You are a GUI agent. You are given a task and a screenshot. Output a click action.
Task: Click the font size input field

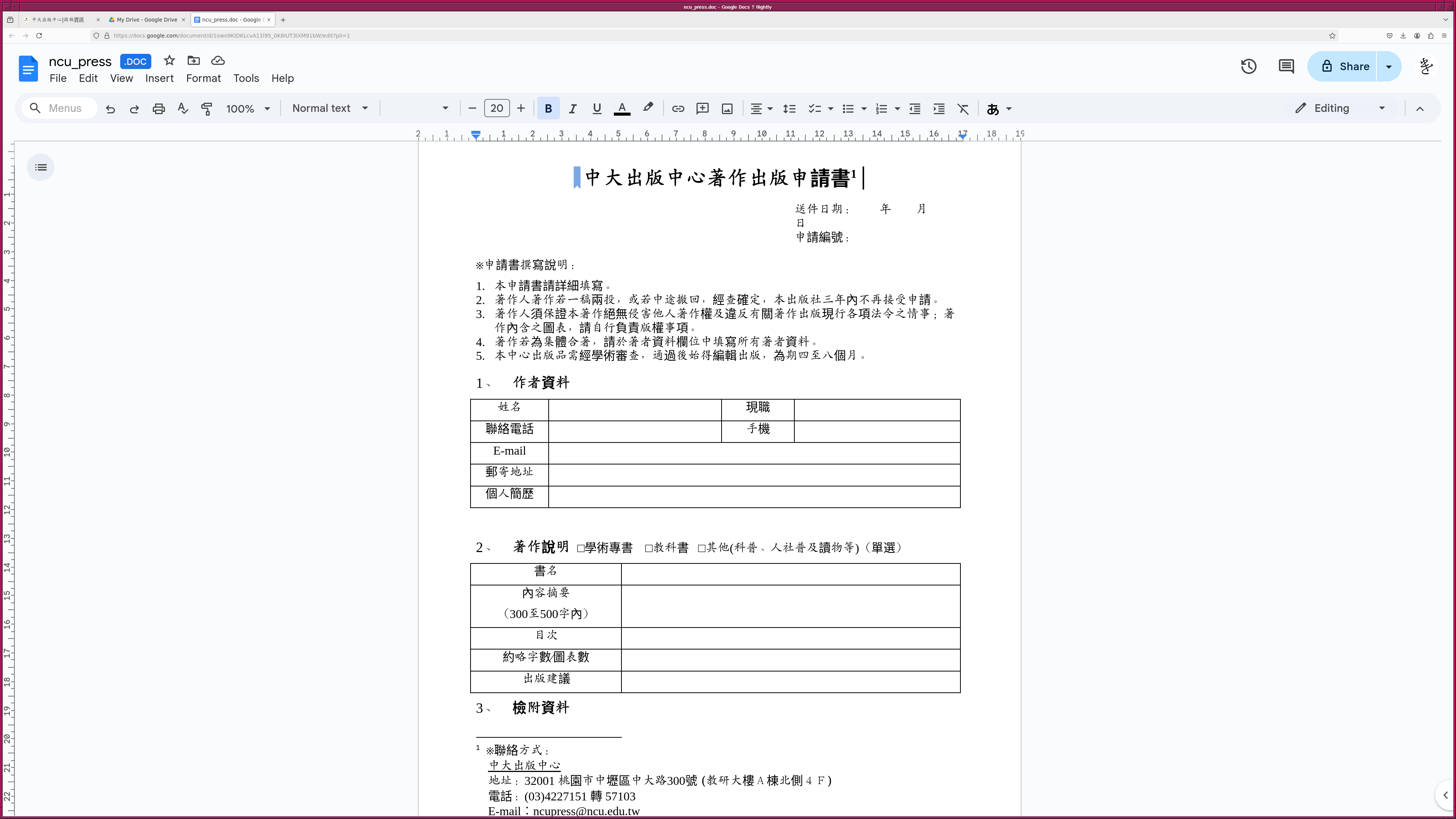[496, 108]
